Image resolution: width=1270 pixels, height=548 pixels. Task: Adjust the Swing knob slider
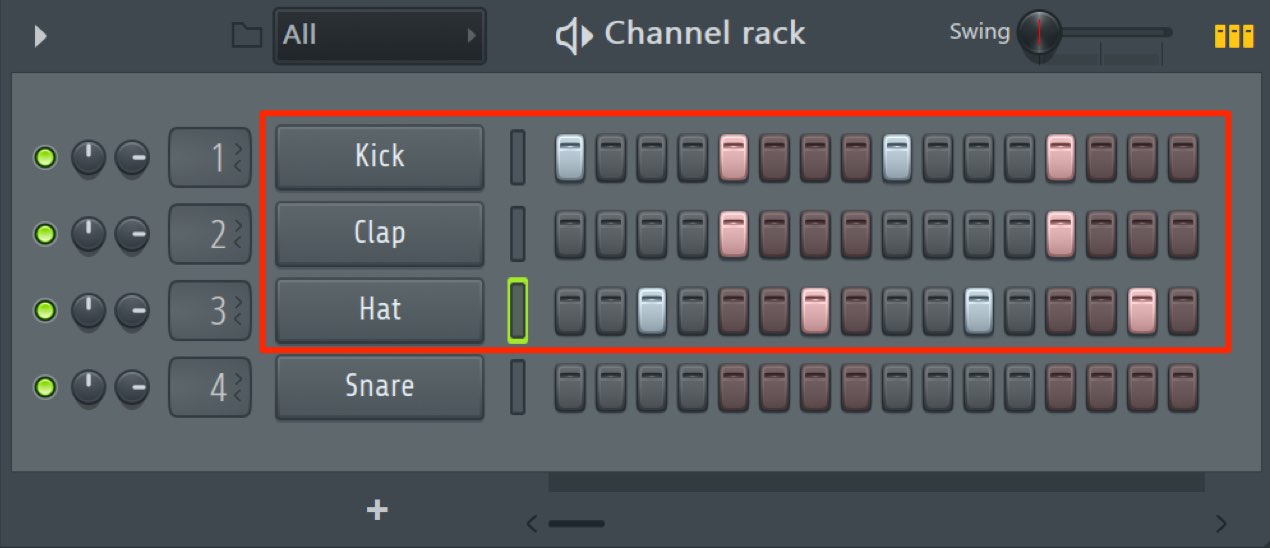(1040, 32)
